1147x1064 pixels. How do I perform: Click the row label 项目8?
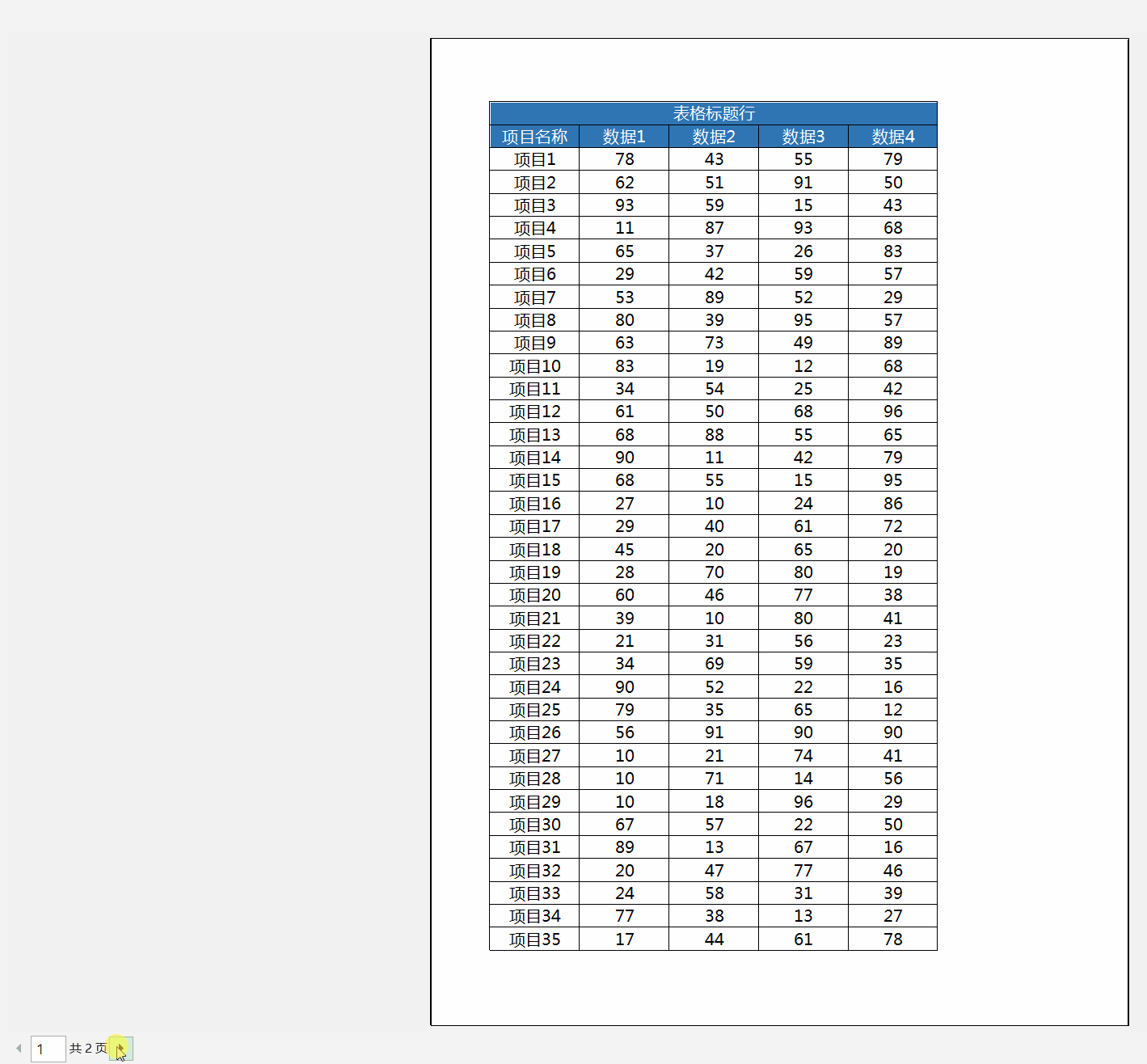click(x=535, y=320)
